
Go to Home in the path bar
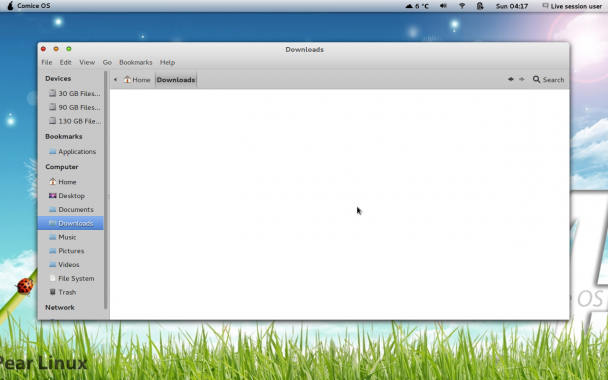click(x=137, y=80)
